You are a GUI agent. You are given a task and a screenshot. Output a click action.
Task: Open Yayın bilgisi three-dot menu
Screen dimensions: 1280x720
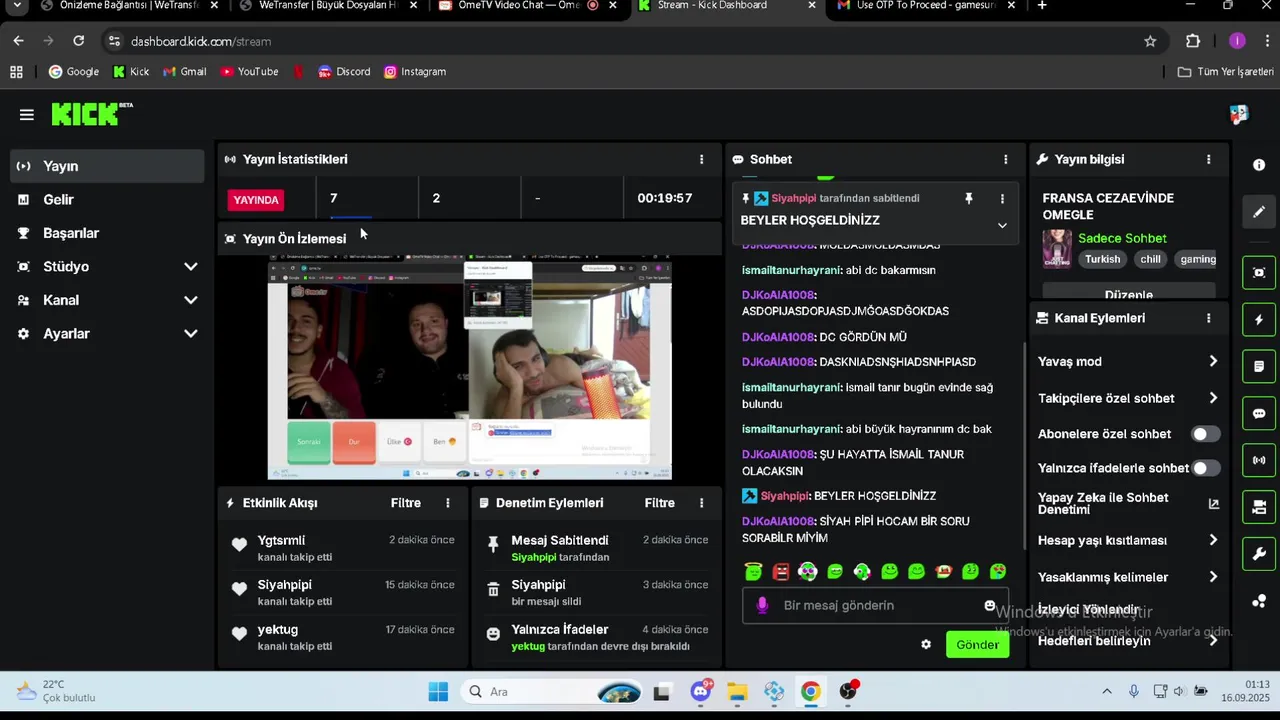[1208, 159]
